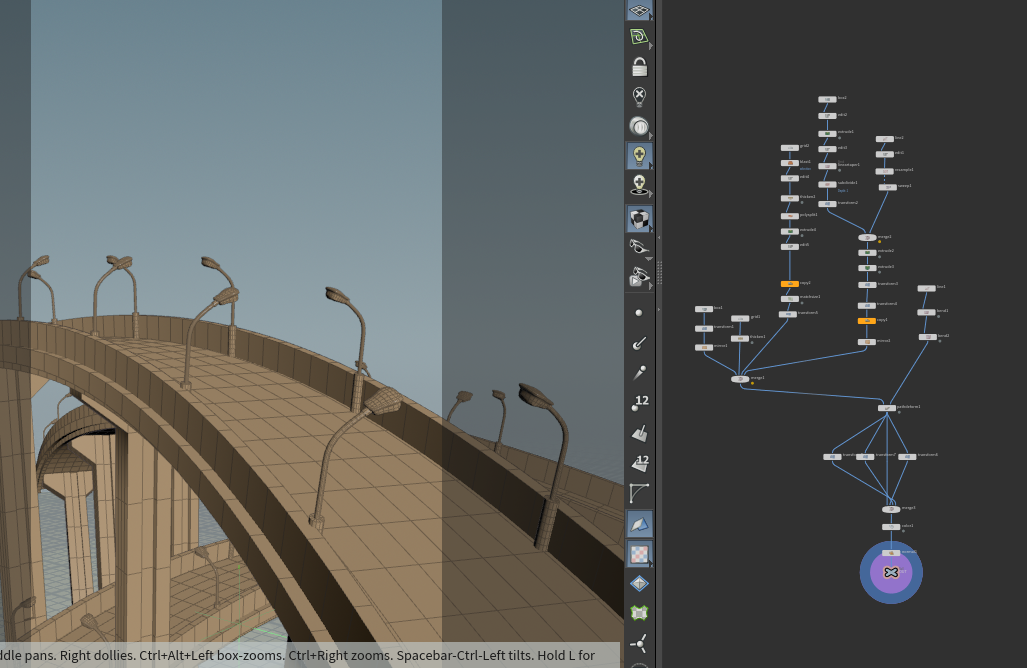Show point normals icon in display toolbar
This screenshot has height=668, width=1027.
point(639,343)
